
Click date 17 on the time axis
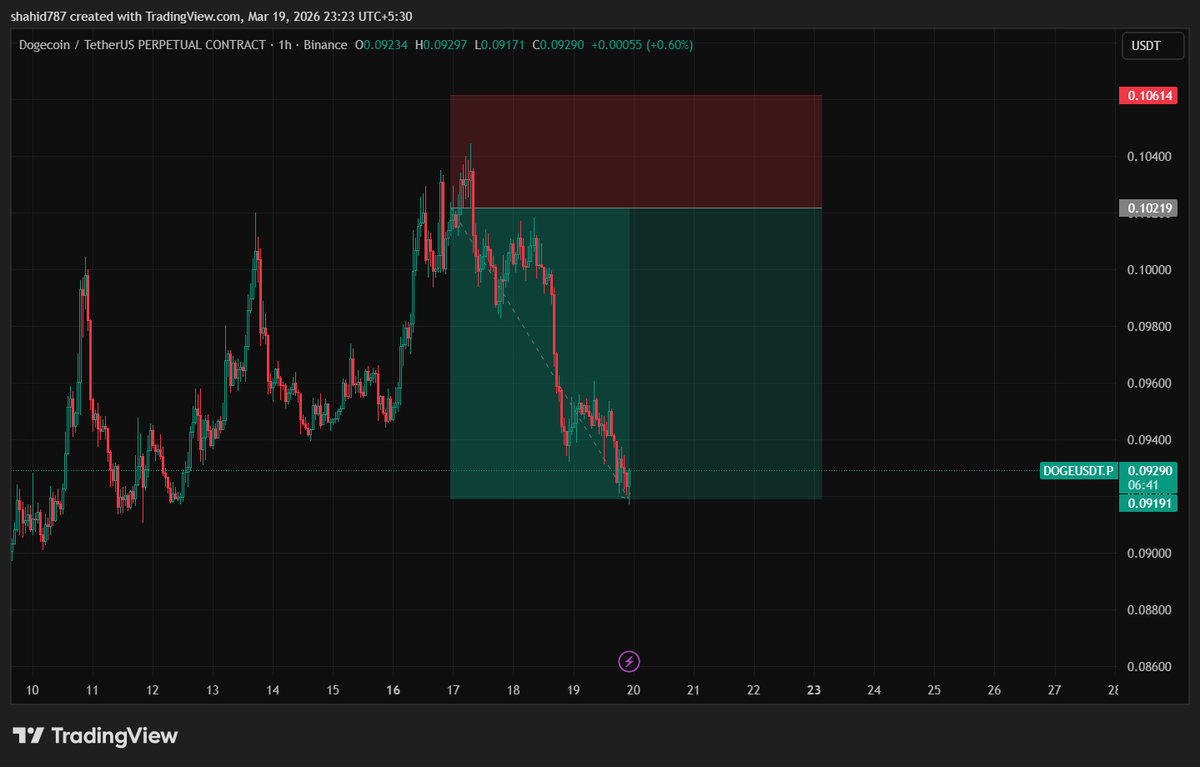453,690
